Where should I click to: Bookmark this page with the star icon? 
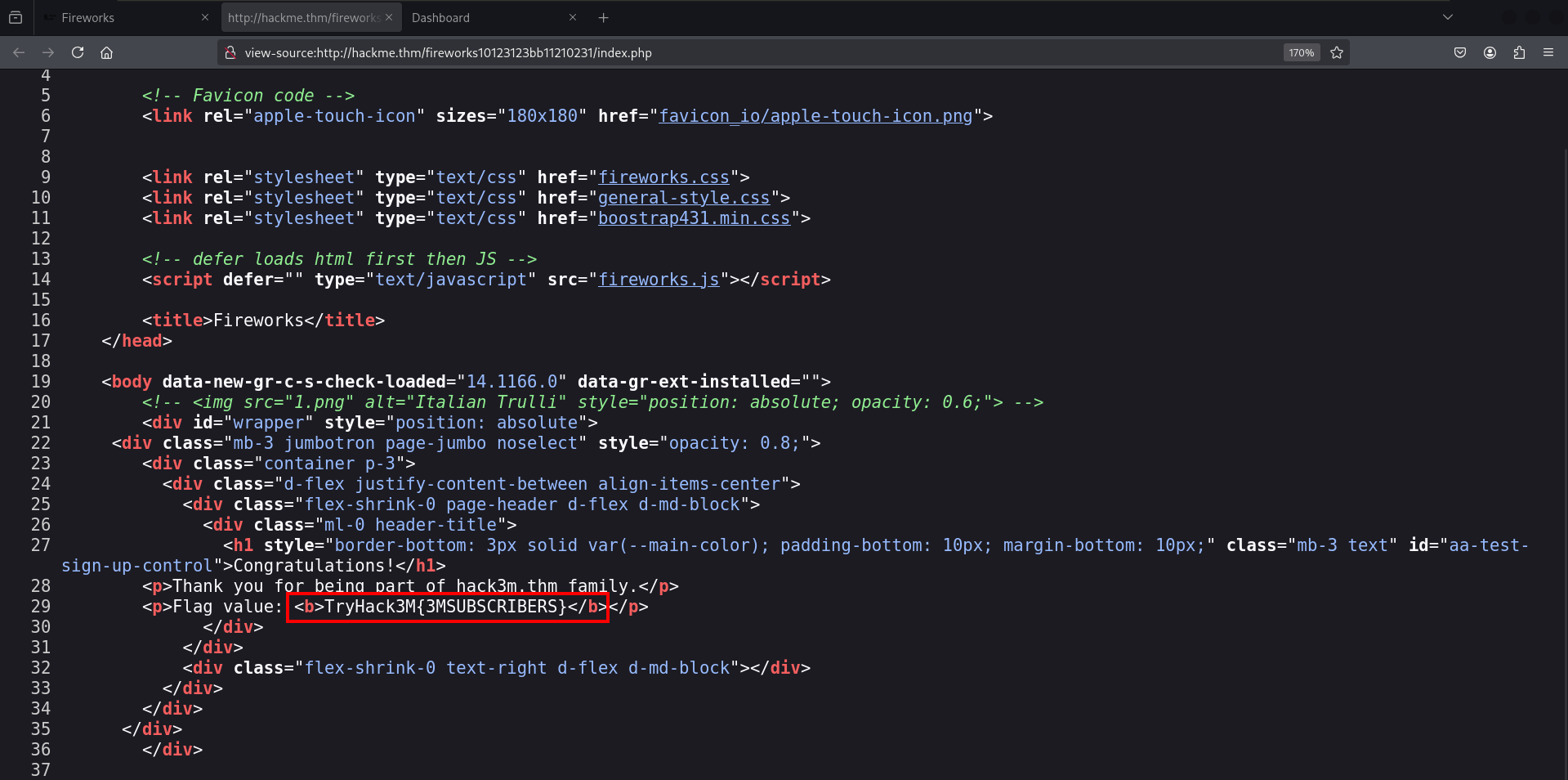pyautogui.click(x=1337, y=52)
